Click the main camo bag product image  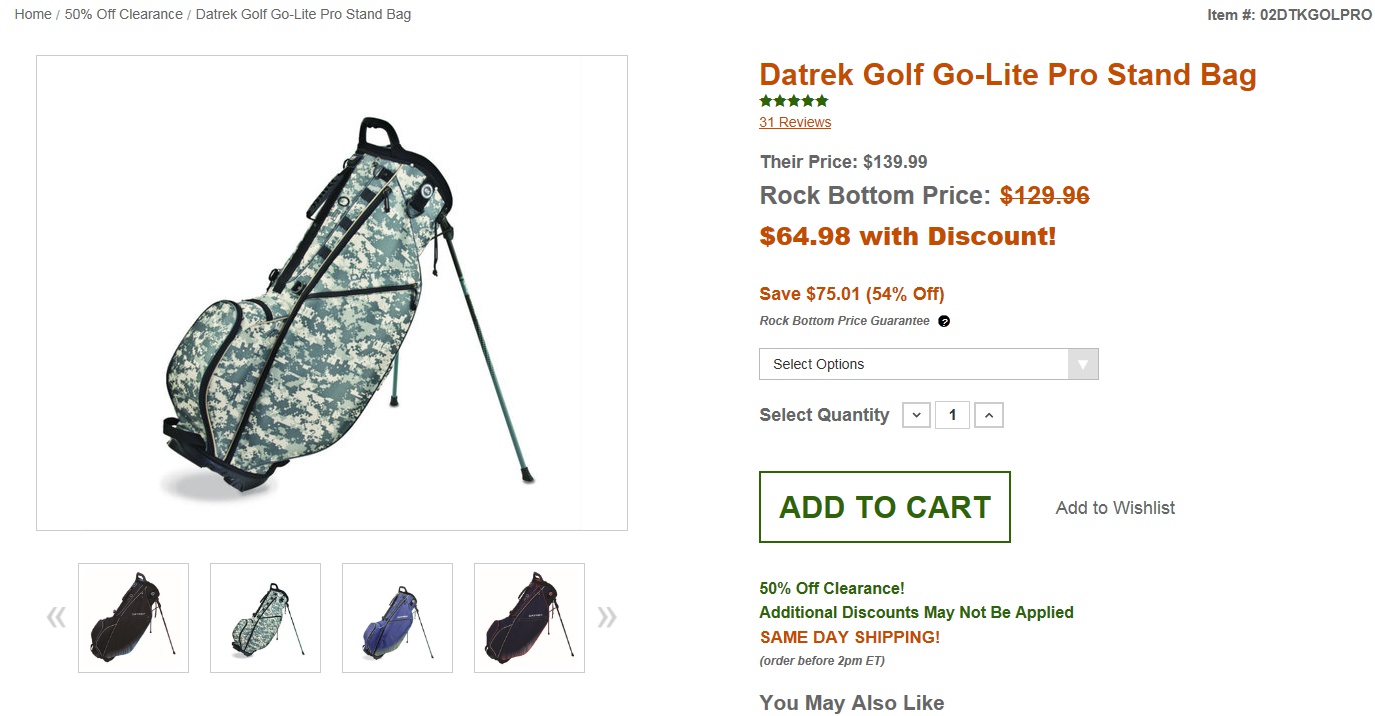[332, 293]
